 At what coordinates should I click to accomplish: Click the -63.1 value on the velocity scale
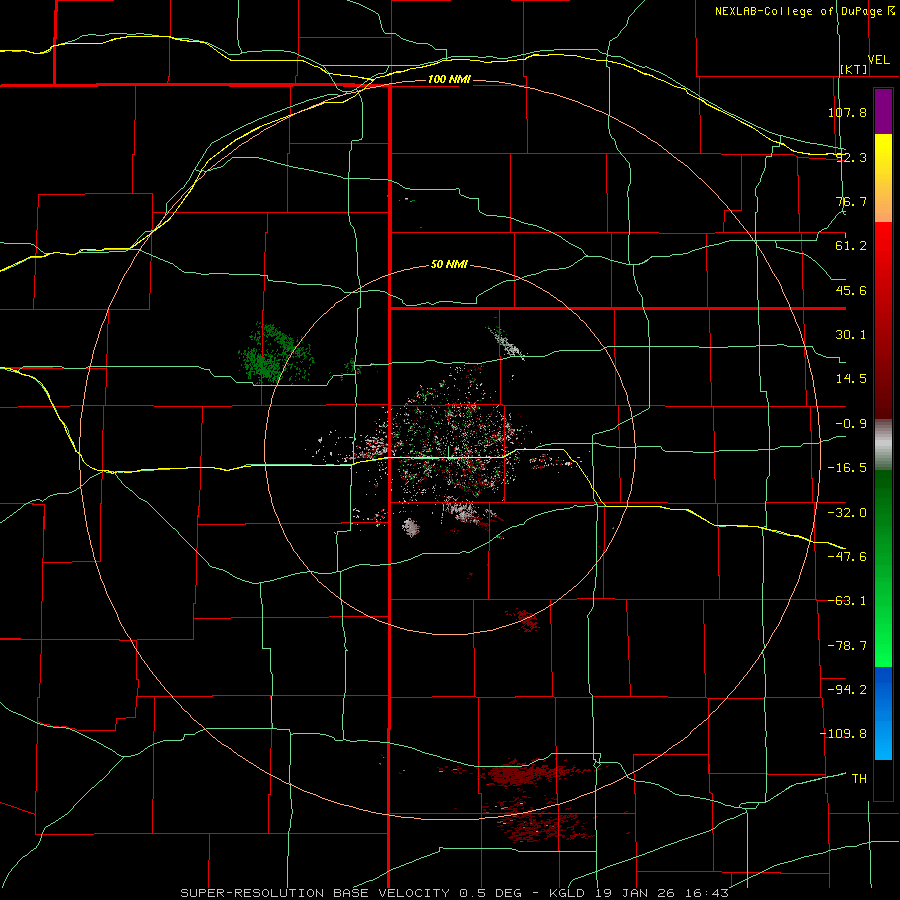[x=847, y=601]
